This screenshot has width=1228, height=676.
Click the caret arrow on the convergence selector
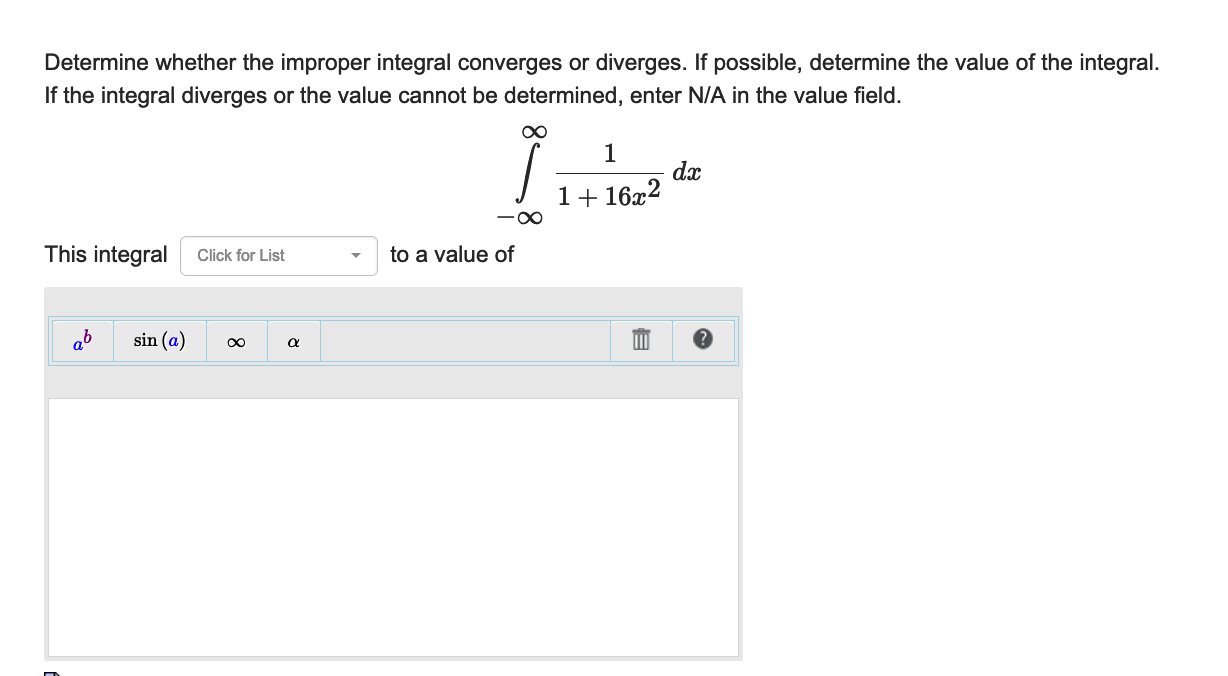(356, 256)
